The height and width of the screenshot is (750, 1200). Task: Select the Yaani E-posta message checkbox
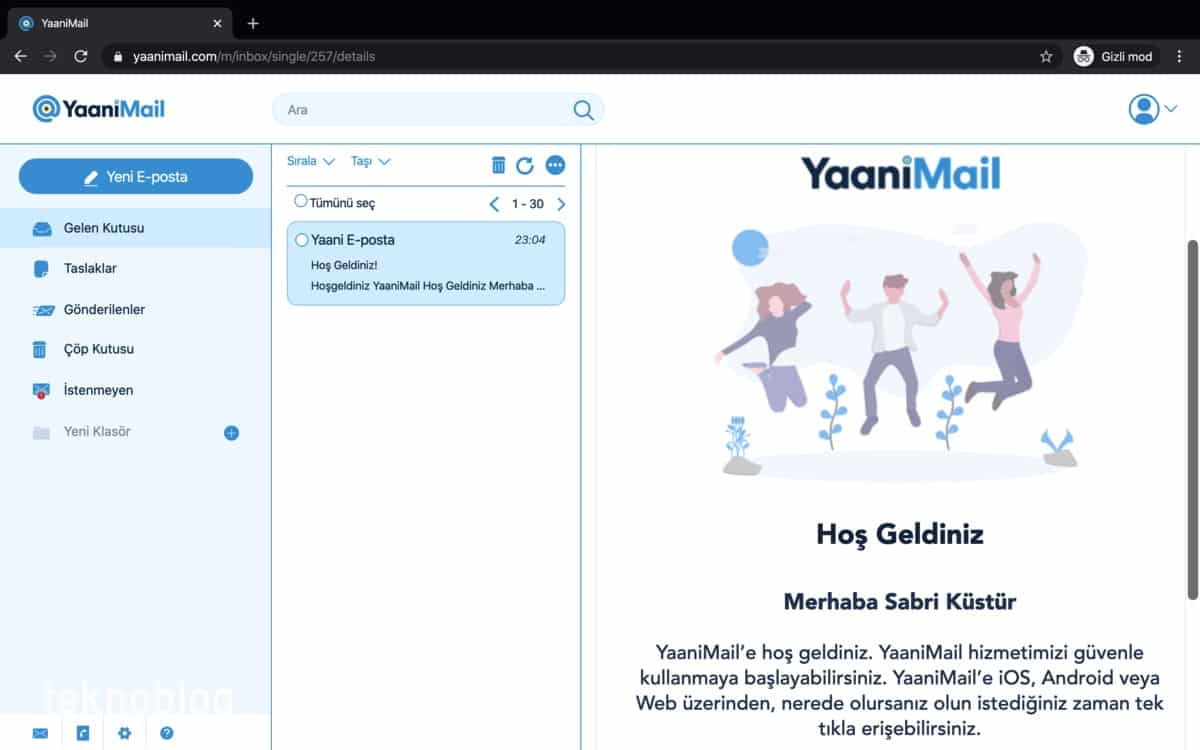coord(302,240)
